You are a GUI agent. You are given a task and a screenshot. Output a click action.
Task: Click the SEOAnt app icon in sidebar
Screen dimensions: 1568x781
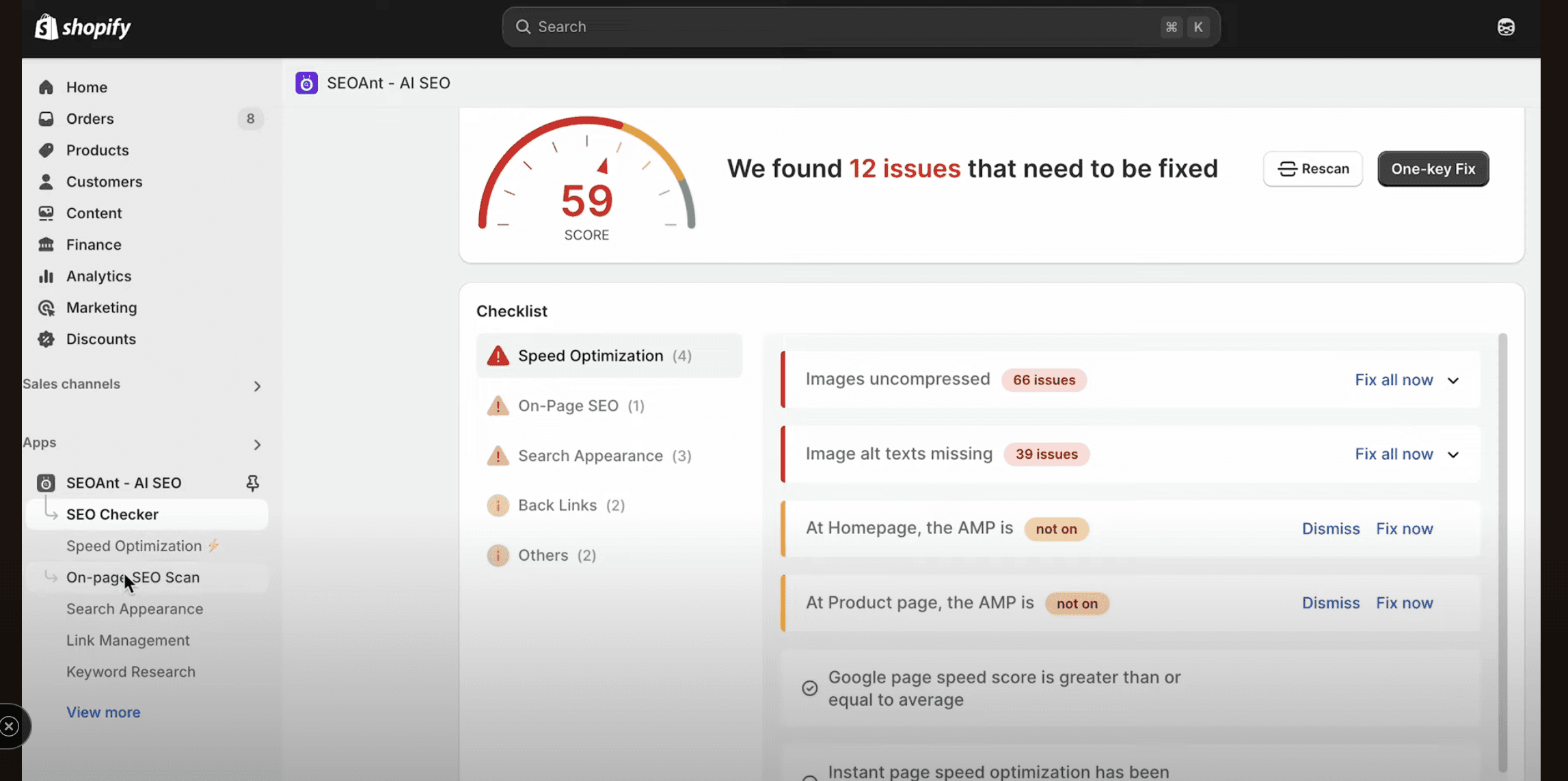coord(46,483)
